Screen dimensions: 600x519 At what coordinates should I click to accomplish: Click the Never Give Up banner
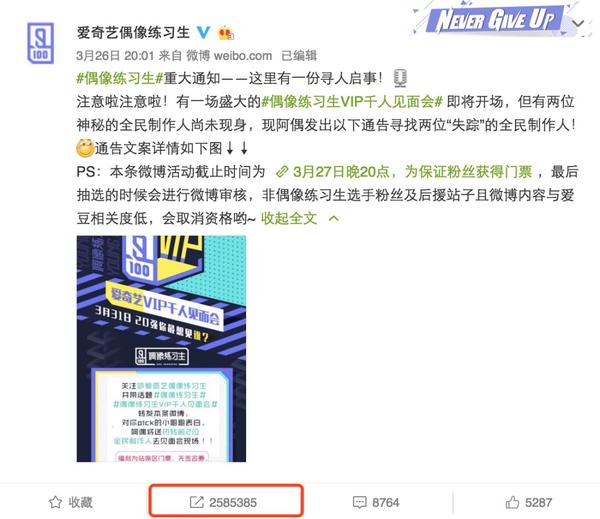point(496,20)
